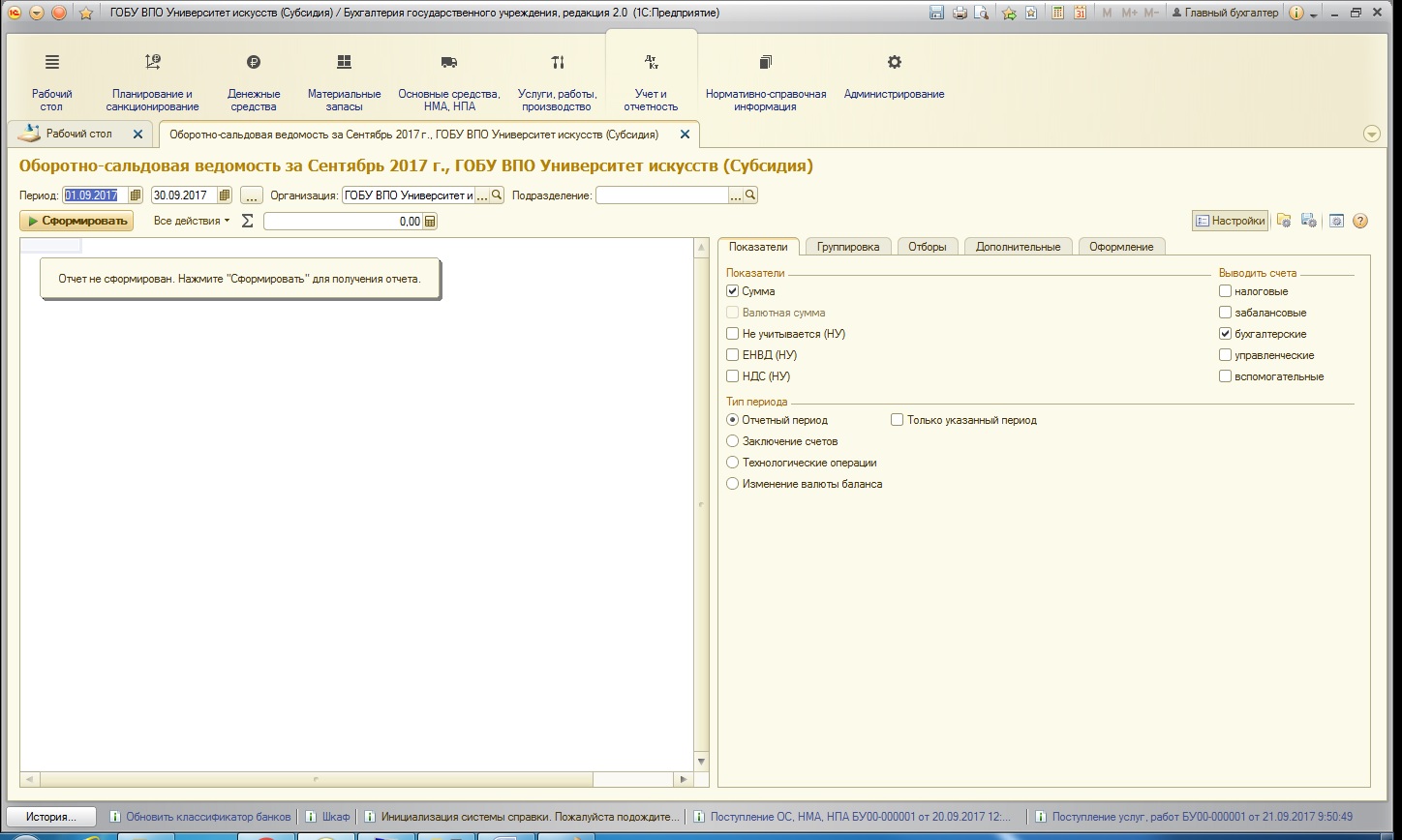The width and height of the screenshot is (1402, 840).
Task: Click the star favorites icon near main menu
Action: pos(85,13)
